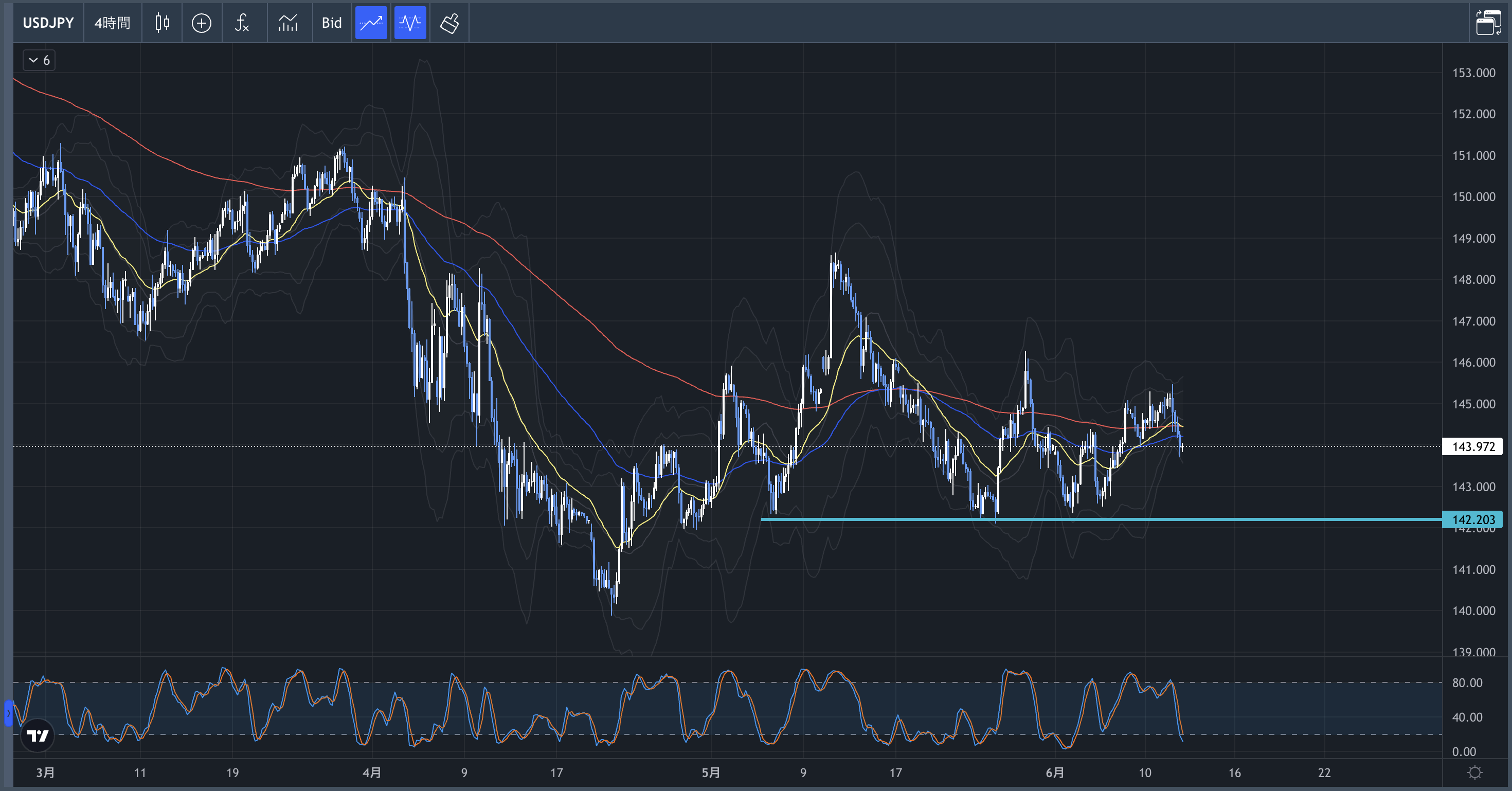Click the 40.00 oscillator scale label
The image size is (1512, 791).
pos(1467,717)
